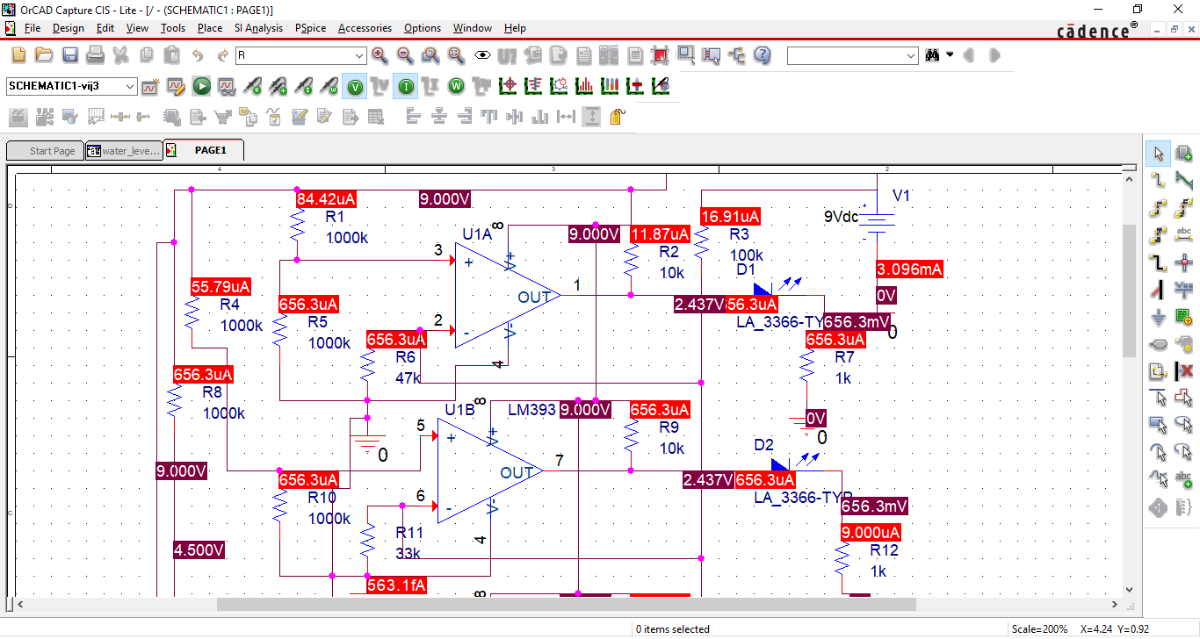Click the LM393 part label

[531, 410]
